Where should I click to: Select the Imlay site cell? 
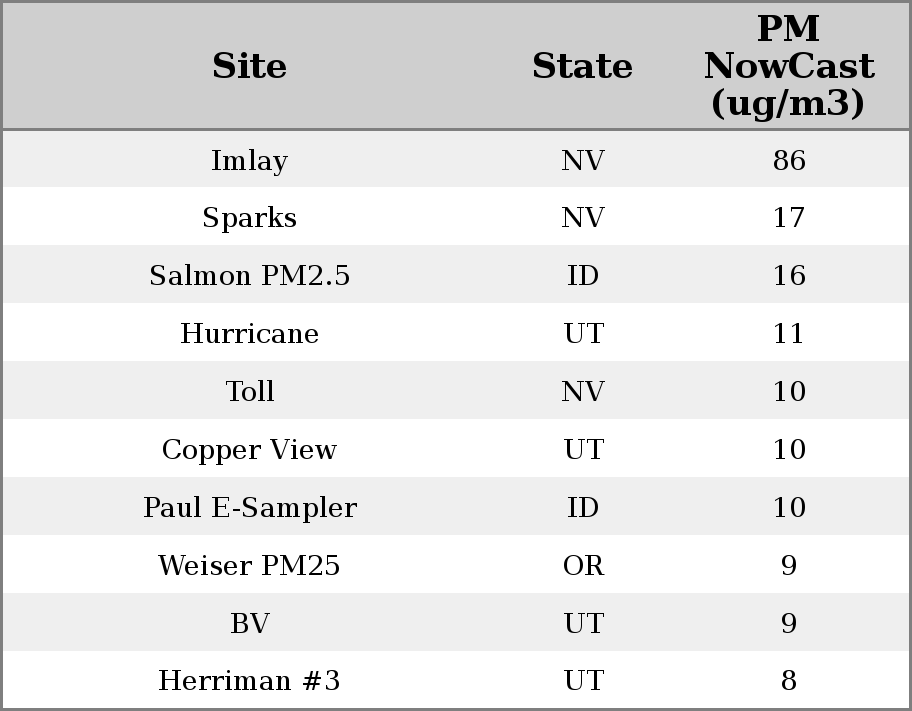tap(249, 160)
